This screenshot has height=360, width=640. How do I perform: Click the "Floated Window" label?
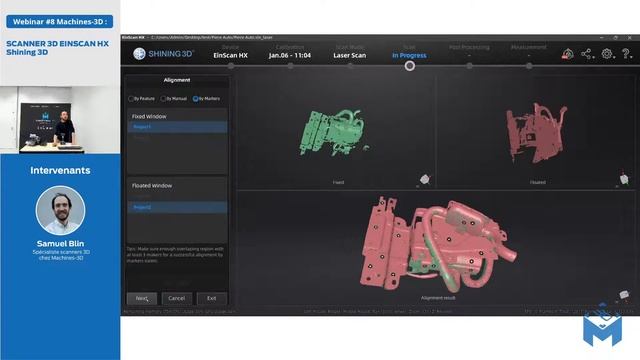(152, 185)
